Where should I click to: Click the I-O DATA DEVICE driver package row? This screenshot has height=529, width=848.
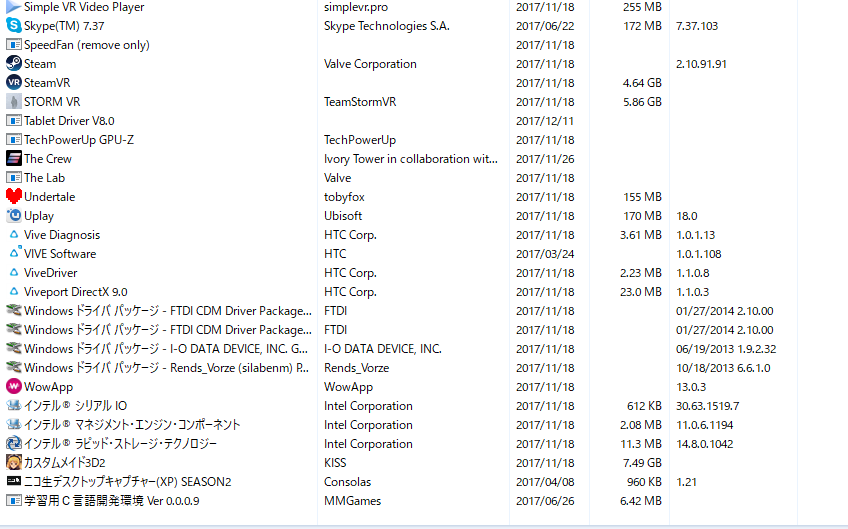166,349
